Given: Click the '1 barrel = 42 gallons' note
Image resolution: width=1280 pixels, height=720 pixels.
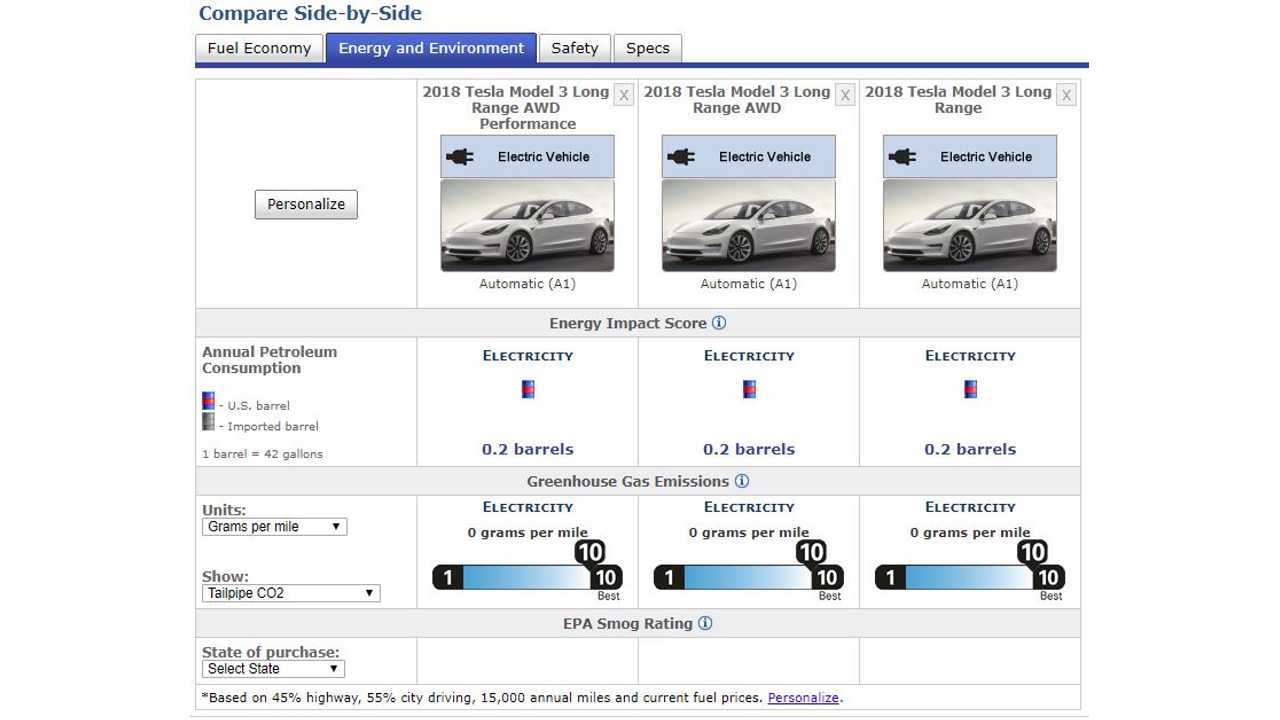Looking at the screenshot, I should [262, 454].
